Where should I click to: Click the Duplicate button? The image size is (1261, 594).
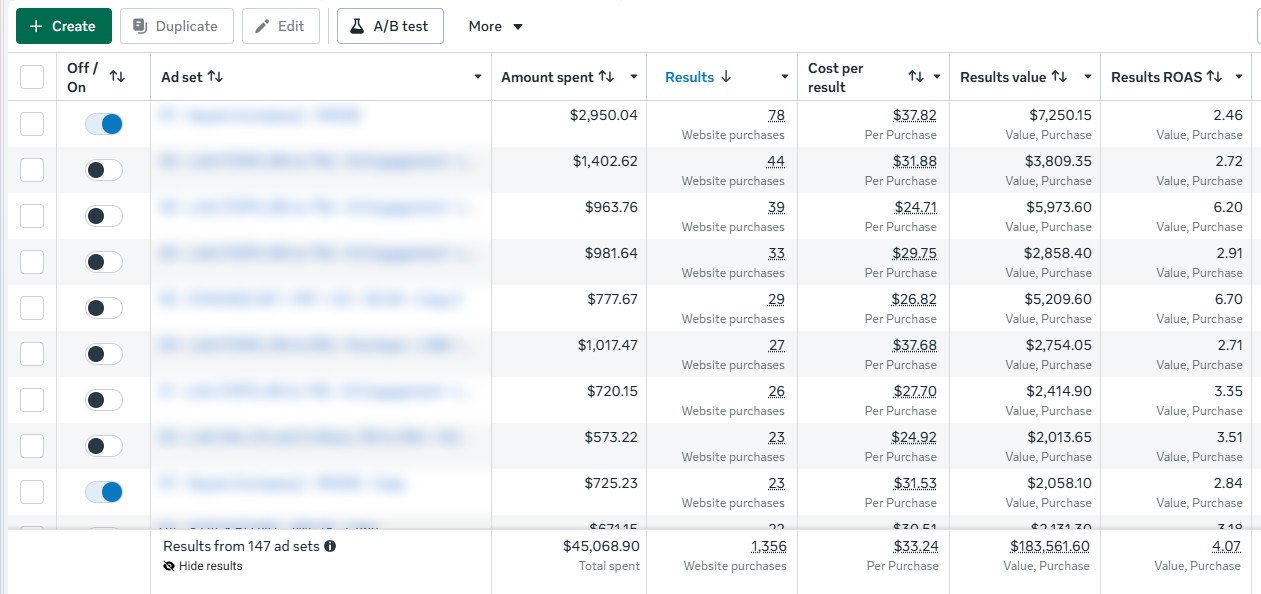click(x=177, y=26)
